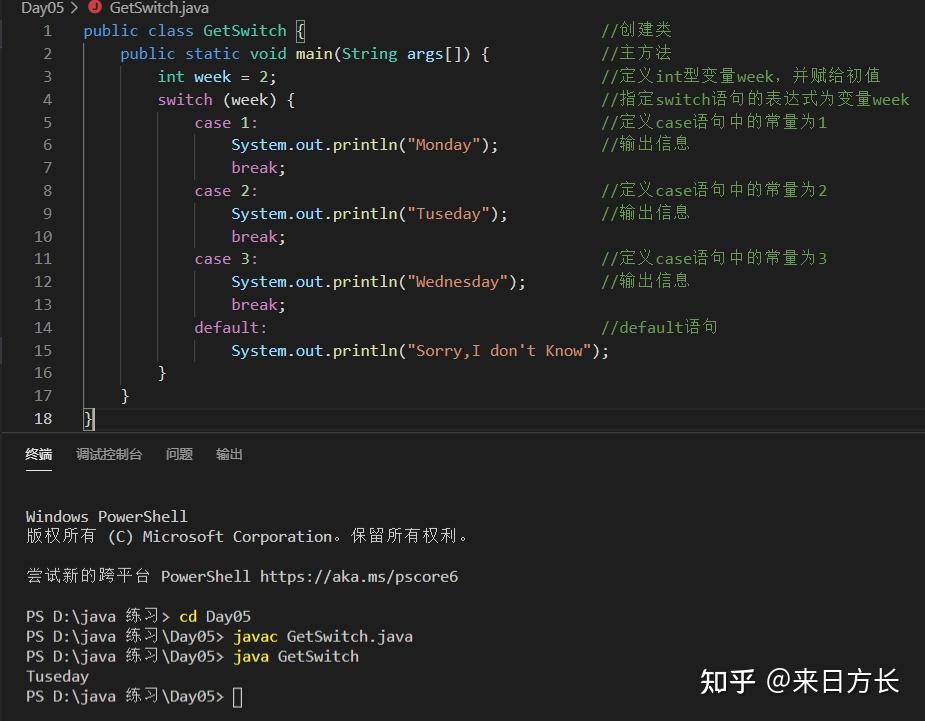Click line number 5 in the gutter
This screenshot has height=721, width=925.
(43, 122)
